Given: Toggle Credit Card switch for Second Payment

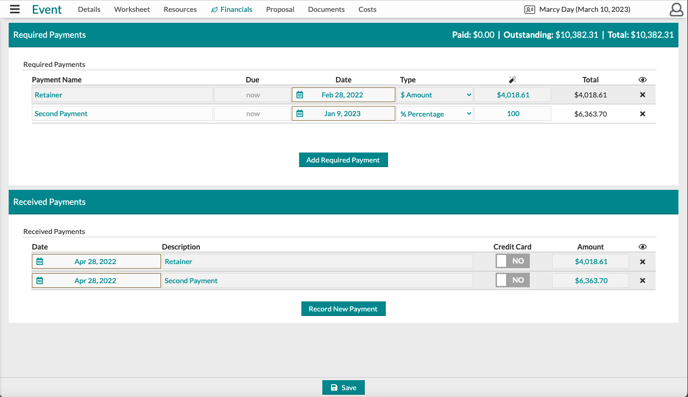Looking at the screenshot, I should coord(512,280).
